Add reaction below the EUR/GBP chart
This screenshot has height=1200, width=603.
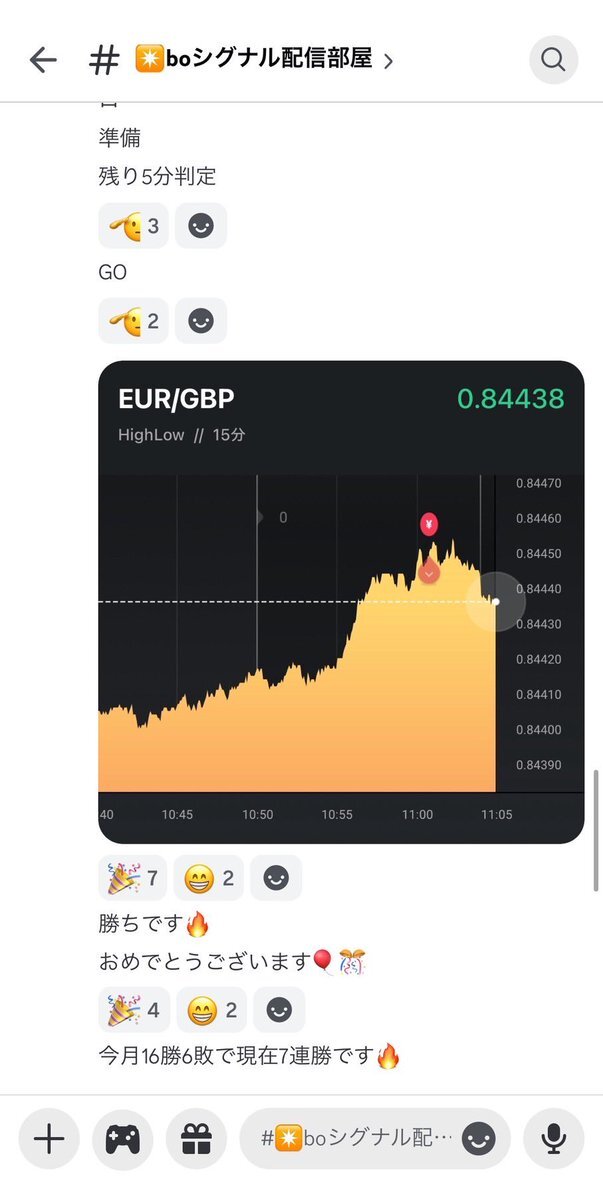coord(276,878)
